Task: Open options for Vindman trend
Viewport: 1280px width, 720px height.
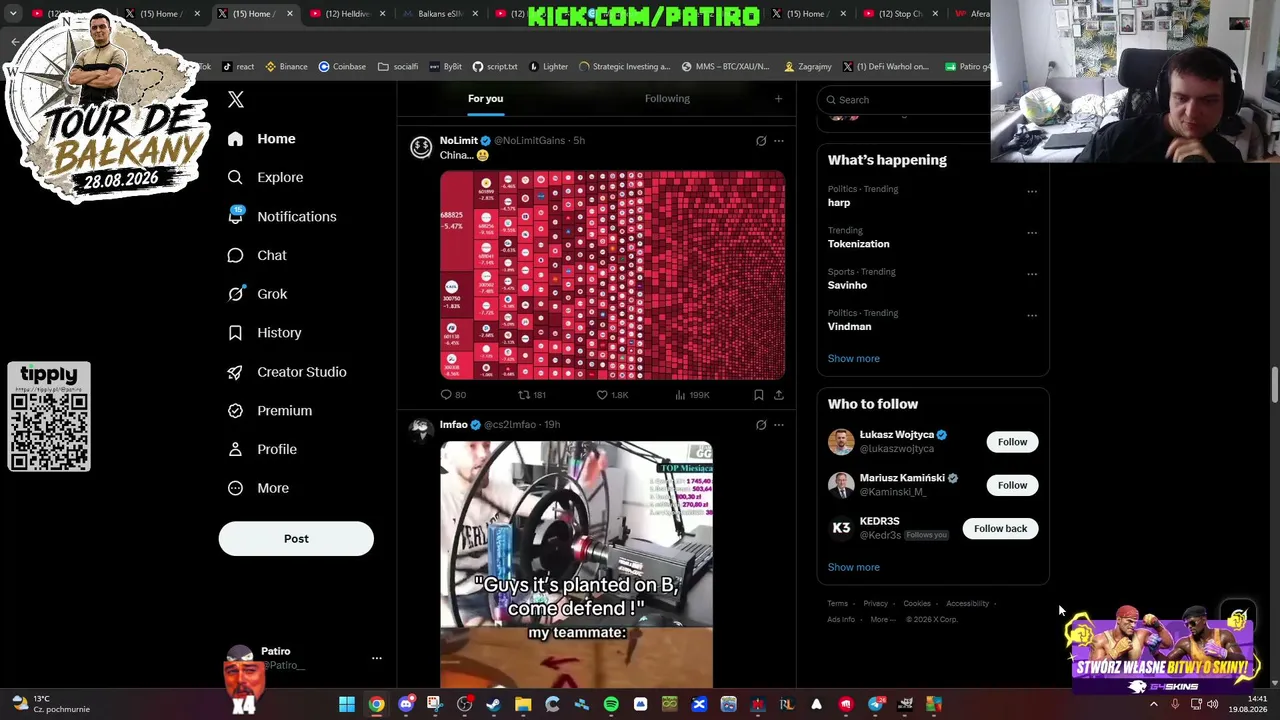Action: 1032,315
